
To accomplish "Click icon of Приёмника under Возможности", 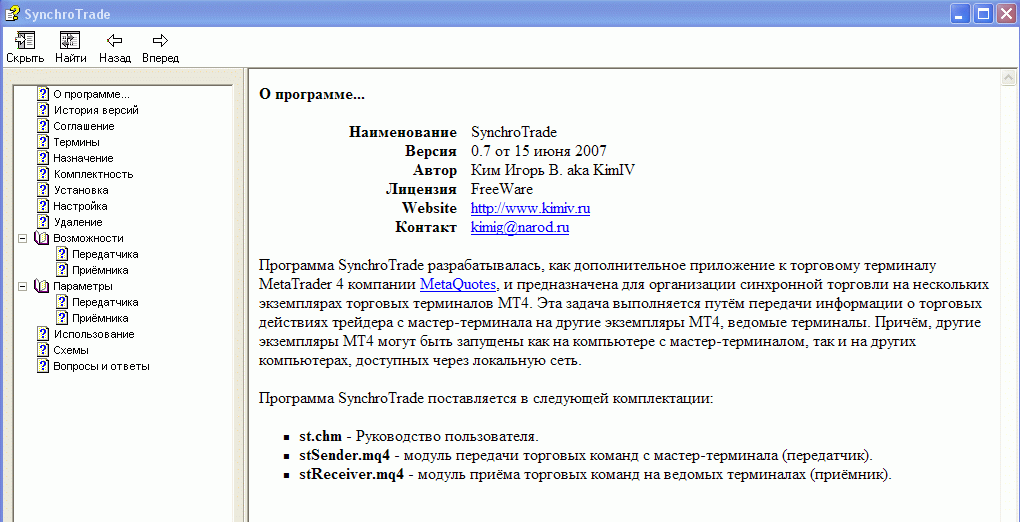I will pos(62,270).
